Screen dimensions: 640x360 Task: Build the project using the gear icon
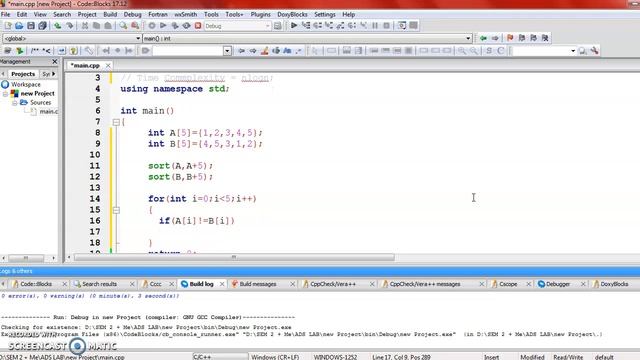pyautogui.click(x=152, y=26)
